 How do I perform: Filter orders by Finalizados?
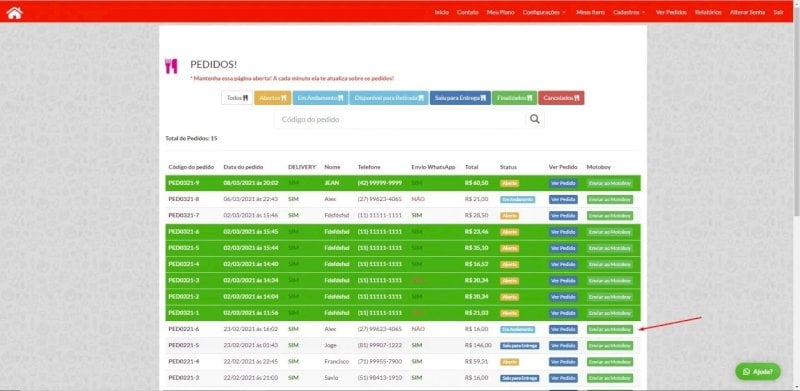coord(514,97)
